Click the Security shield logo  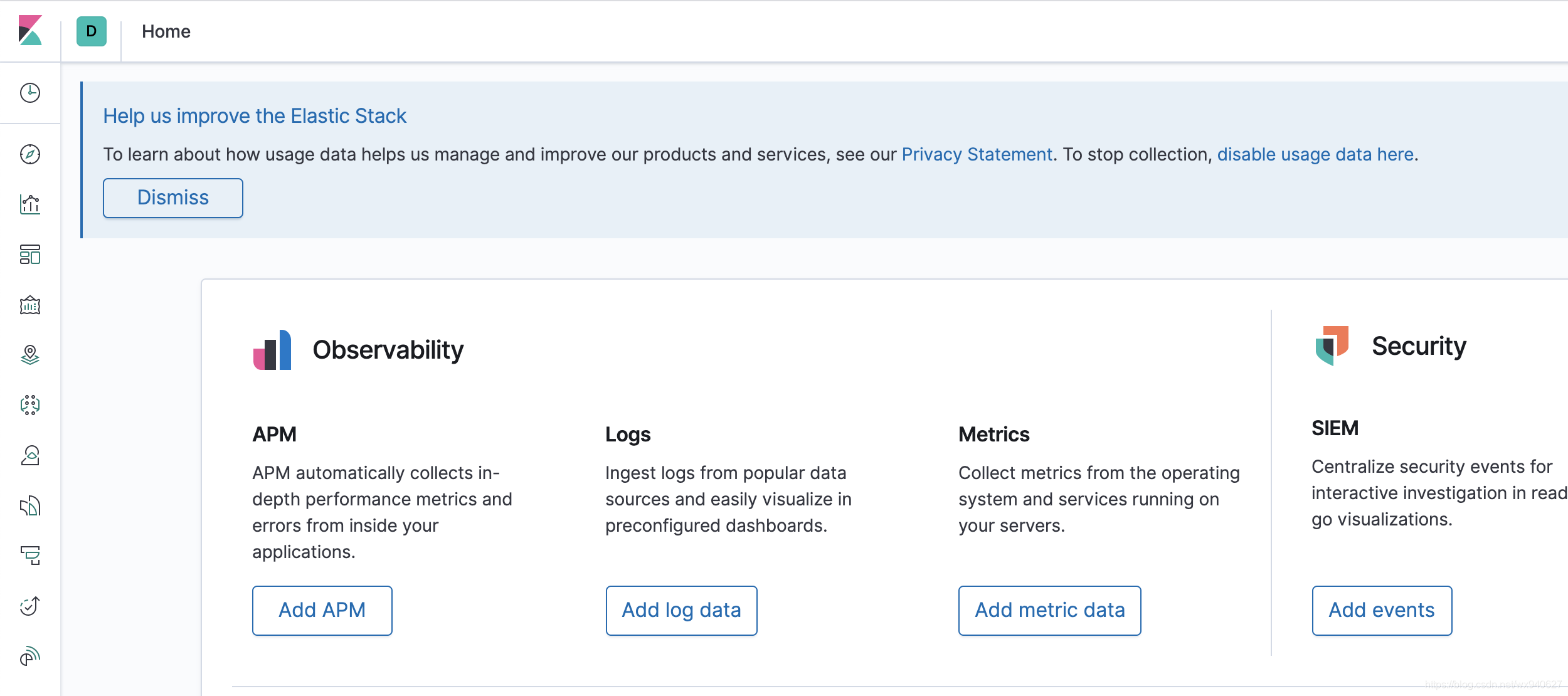[x=1332, y=345]
